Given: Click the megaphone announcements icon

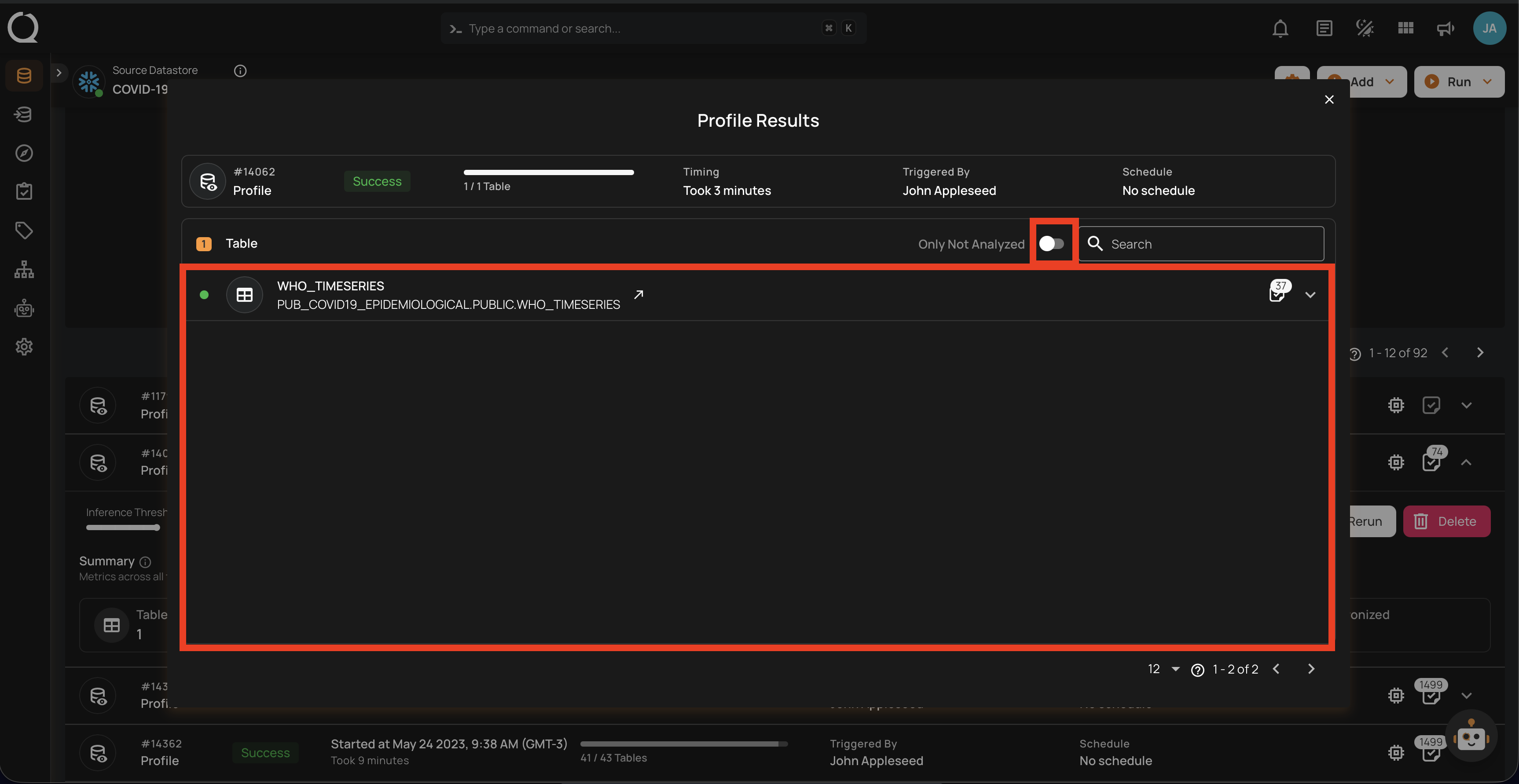Looking at the screenshot, I should pos(1444,28).
